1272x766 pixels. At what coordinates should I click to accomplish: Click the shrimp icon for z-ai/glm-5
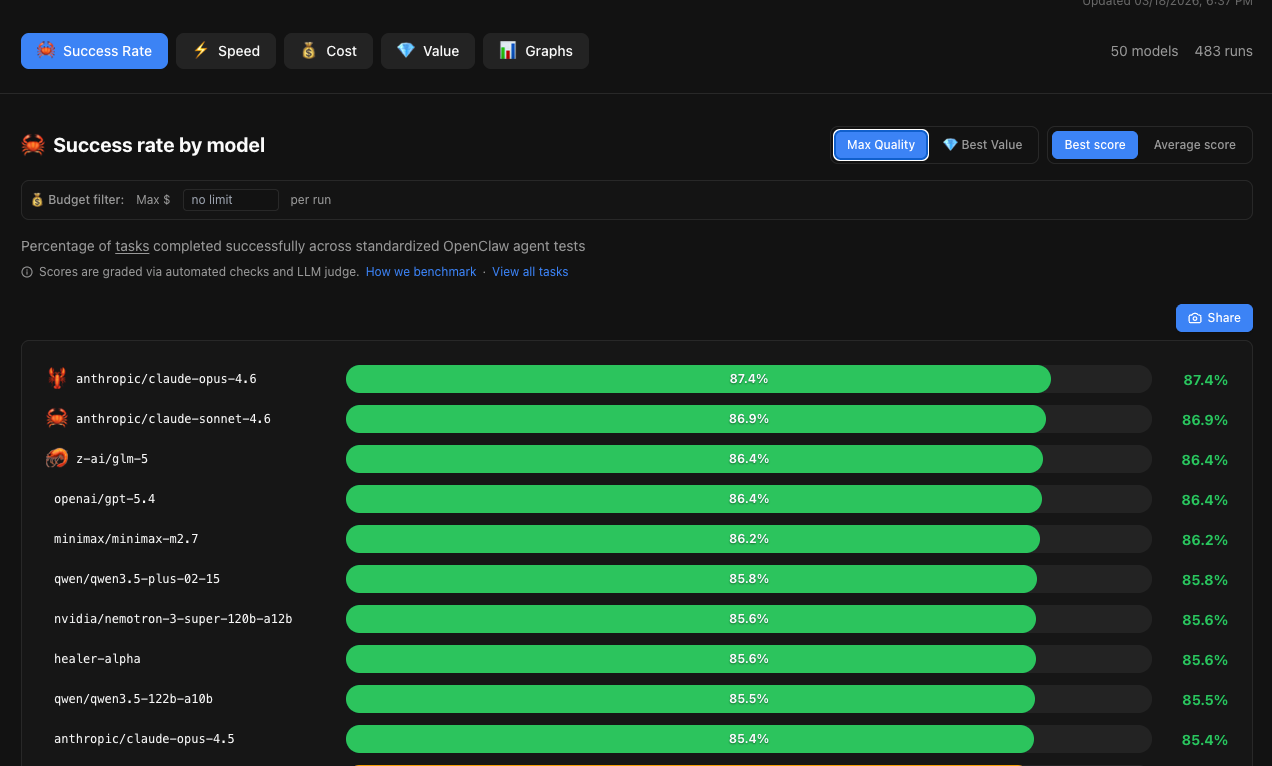(57, 458)
